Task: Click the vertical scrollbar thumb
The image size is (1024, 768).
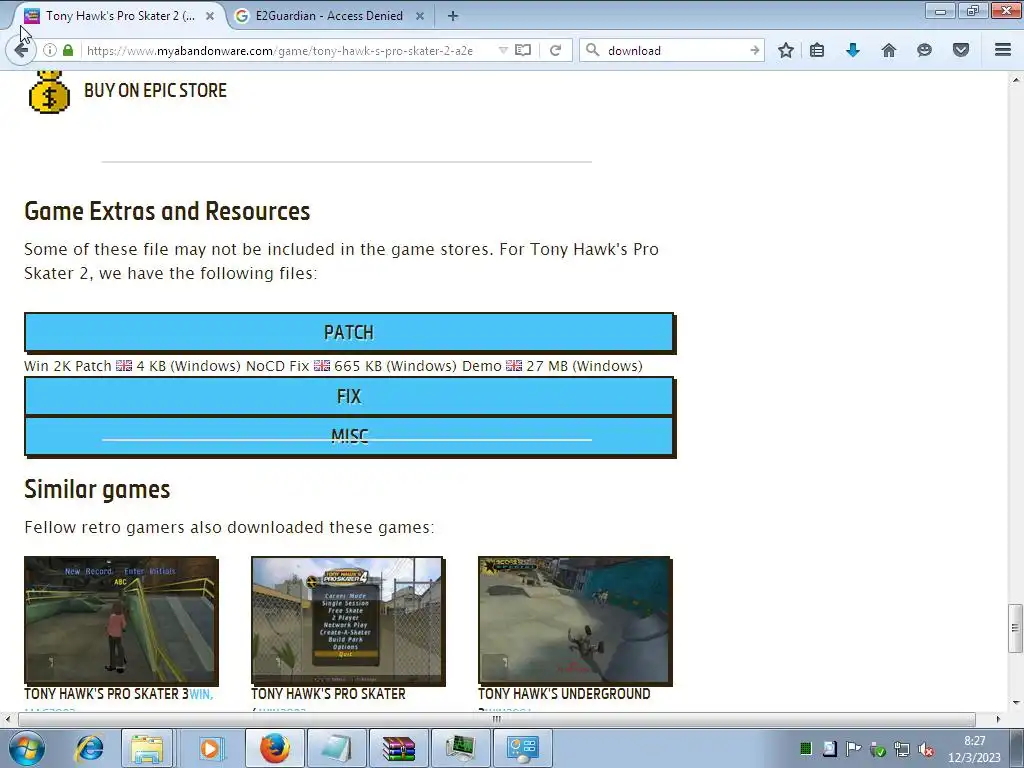Action: [1015, 628]
